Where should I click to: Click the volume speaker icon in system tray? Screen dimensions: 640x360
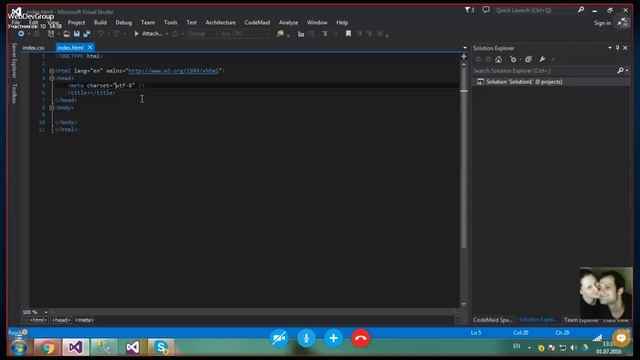click(x=573, y=348)
